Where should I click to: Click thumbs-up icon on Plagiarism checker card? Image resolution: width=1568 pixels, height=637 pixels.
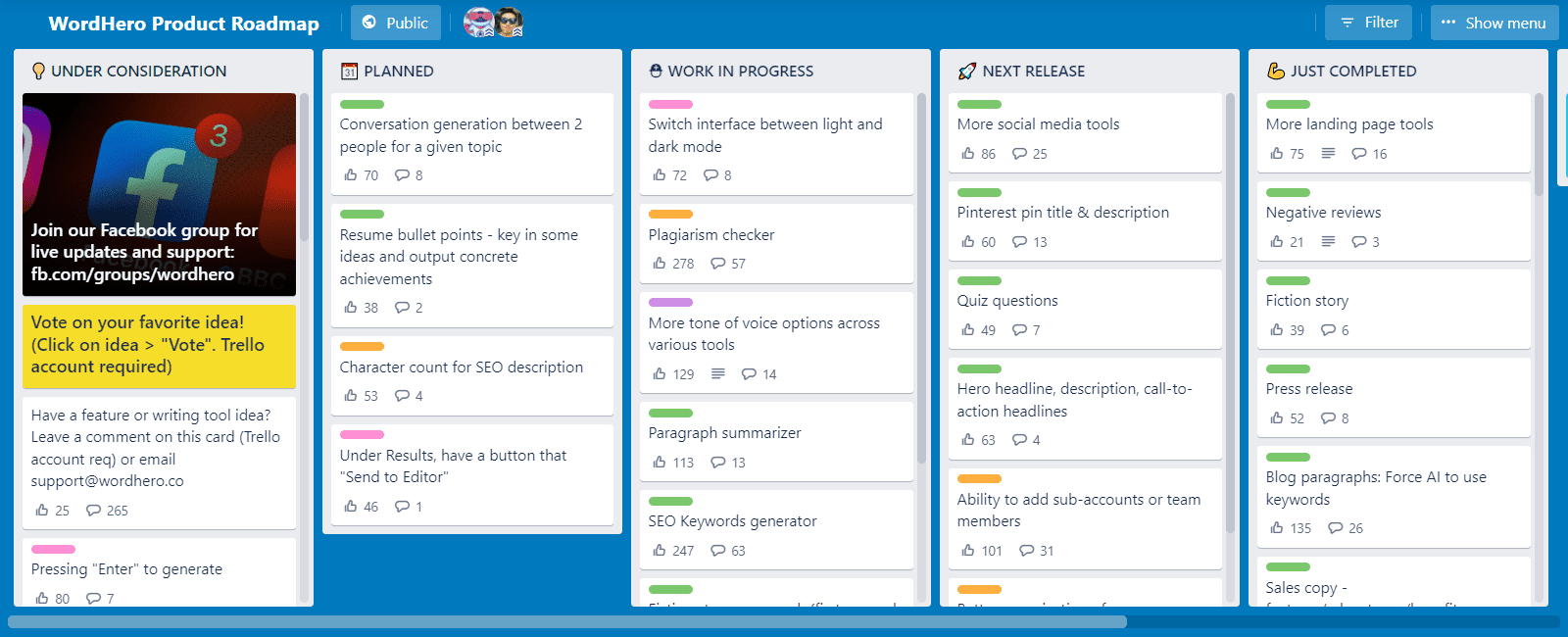pos(660,263)
